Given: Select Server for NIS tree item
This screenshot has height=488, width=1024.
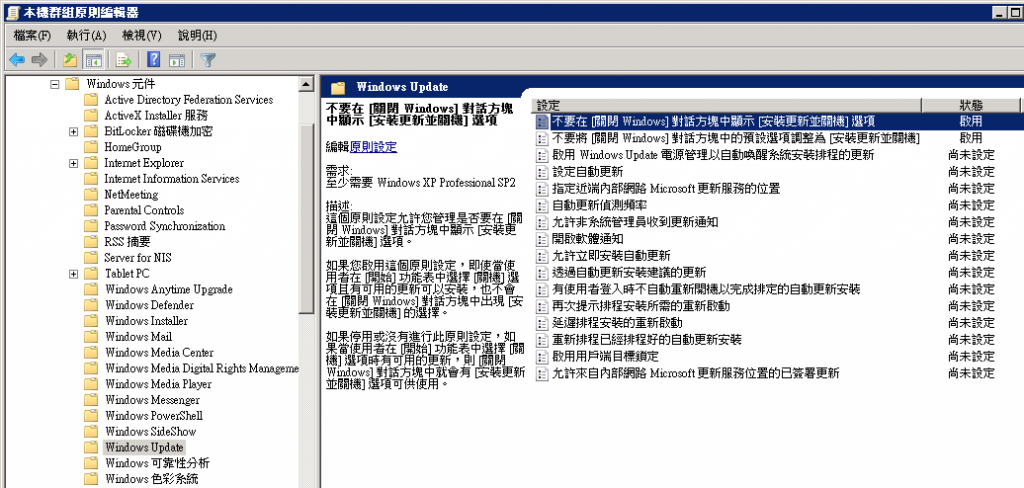Looking at the screenshot, I should pyautogui.click(x=137, y=257).
